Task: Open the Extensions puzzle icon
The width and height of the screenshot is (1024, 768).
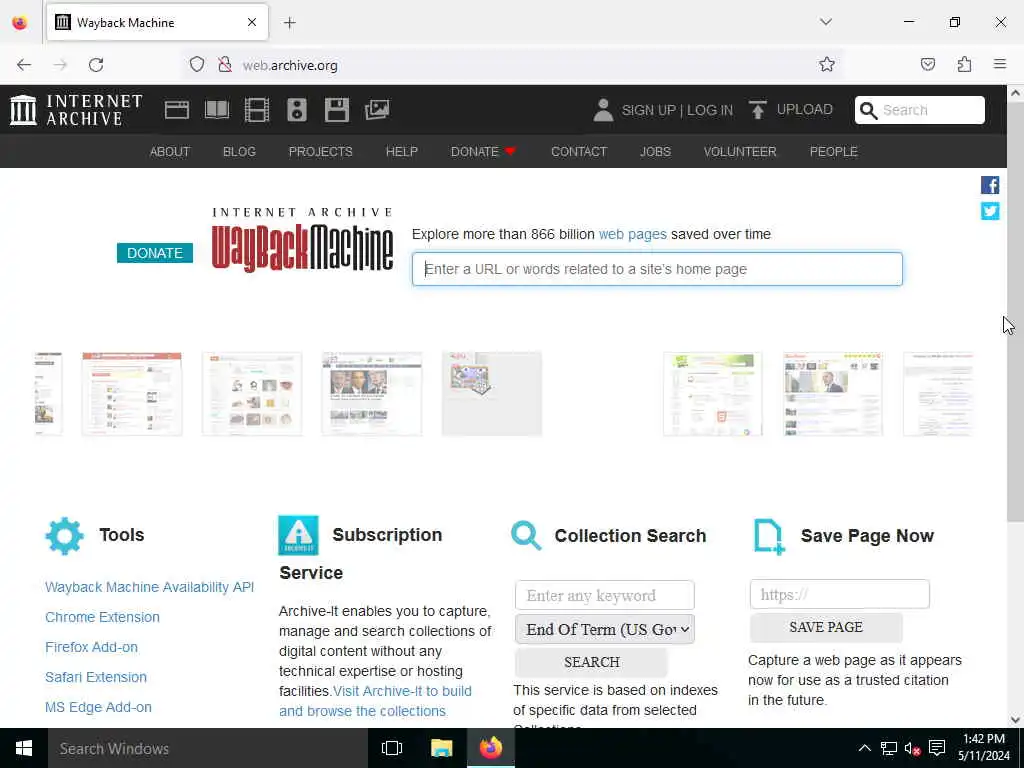Action: point(964,65)
